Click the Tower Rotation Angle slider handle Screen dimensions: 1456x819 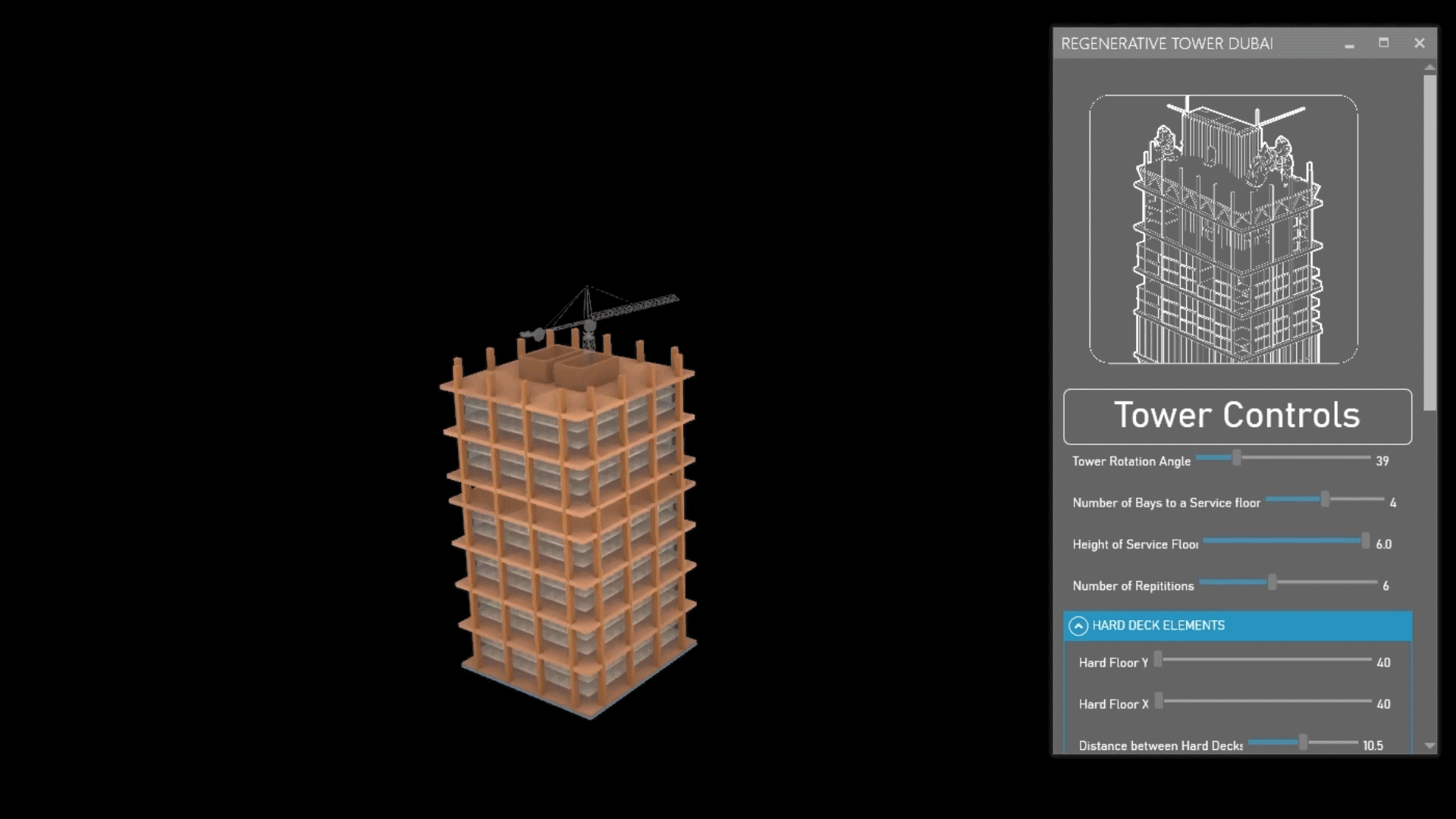click(1237, 458)
